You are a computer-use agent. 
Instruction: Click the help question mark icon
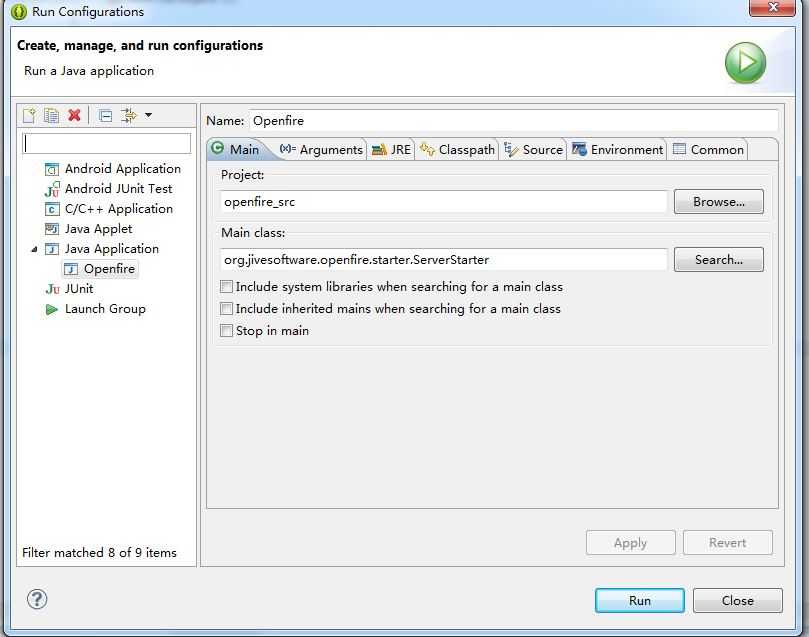click(x=37, y=599)
